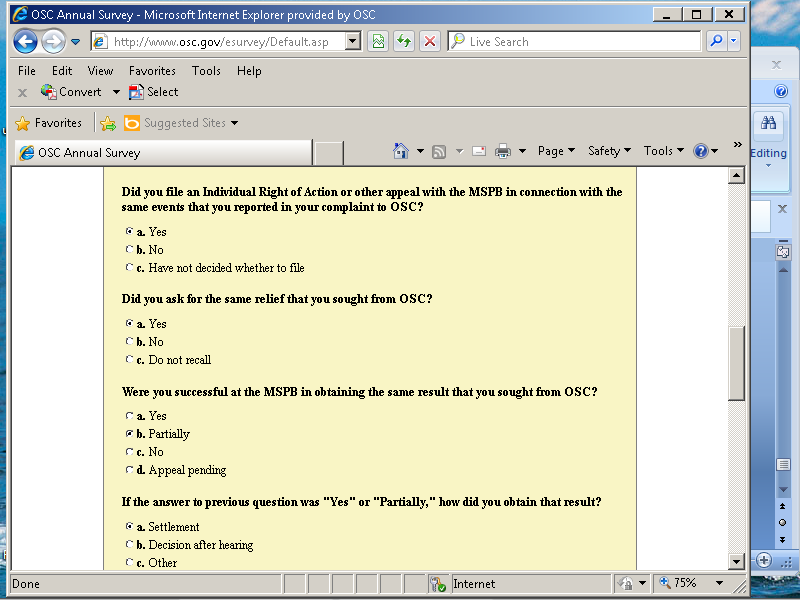Select the Partially radio button
800x600 pixels.
pos(130,433)
